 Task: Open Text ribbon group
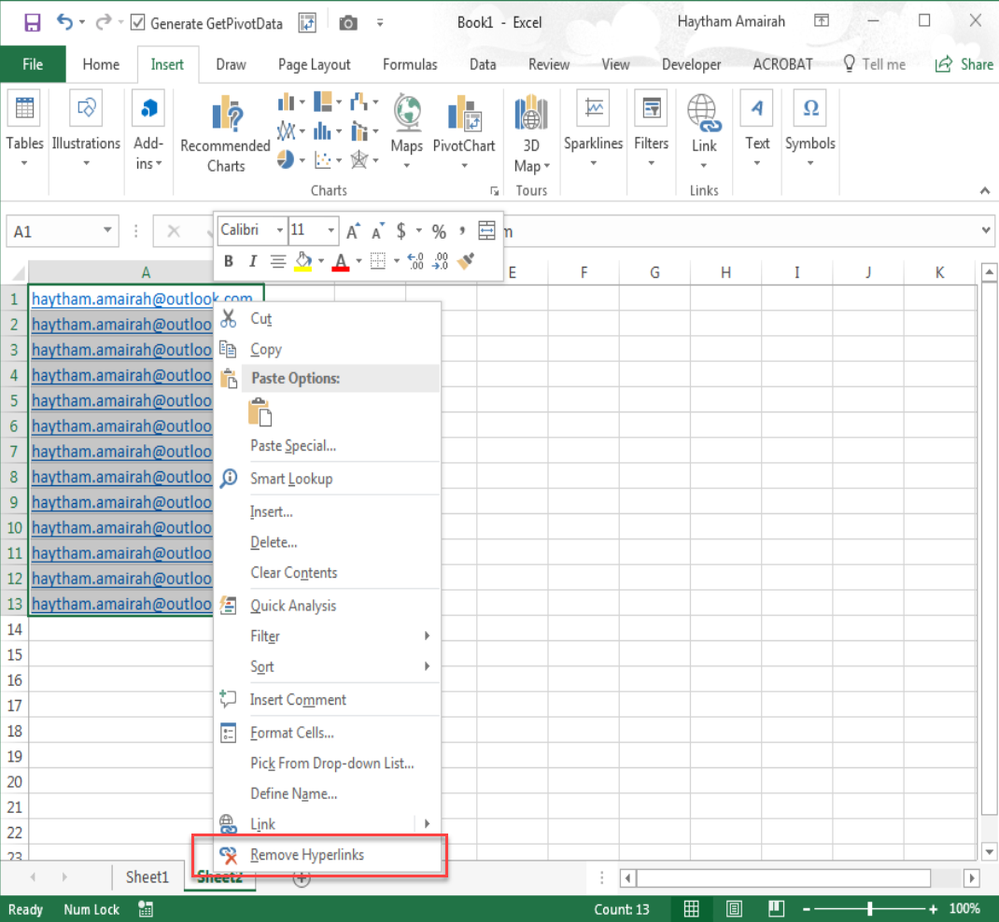(757, 131)
